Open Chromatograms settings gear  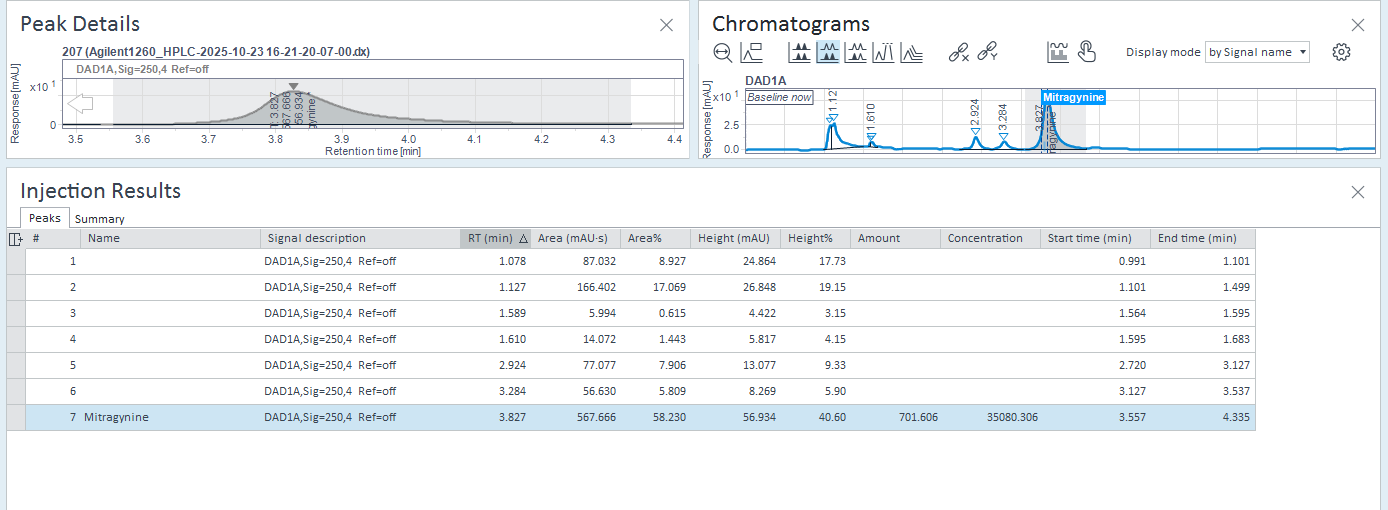point(1341,52)
